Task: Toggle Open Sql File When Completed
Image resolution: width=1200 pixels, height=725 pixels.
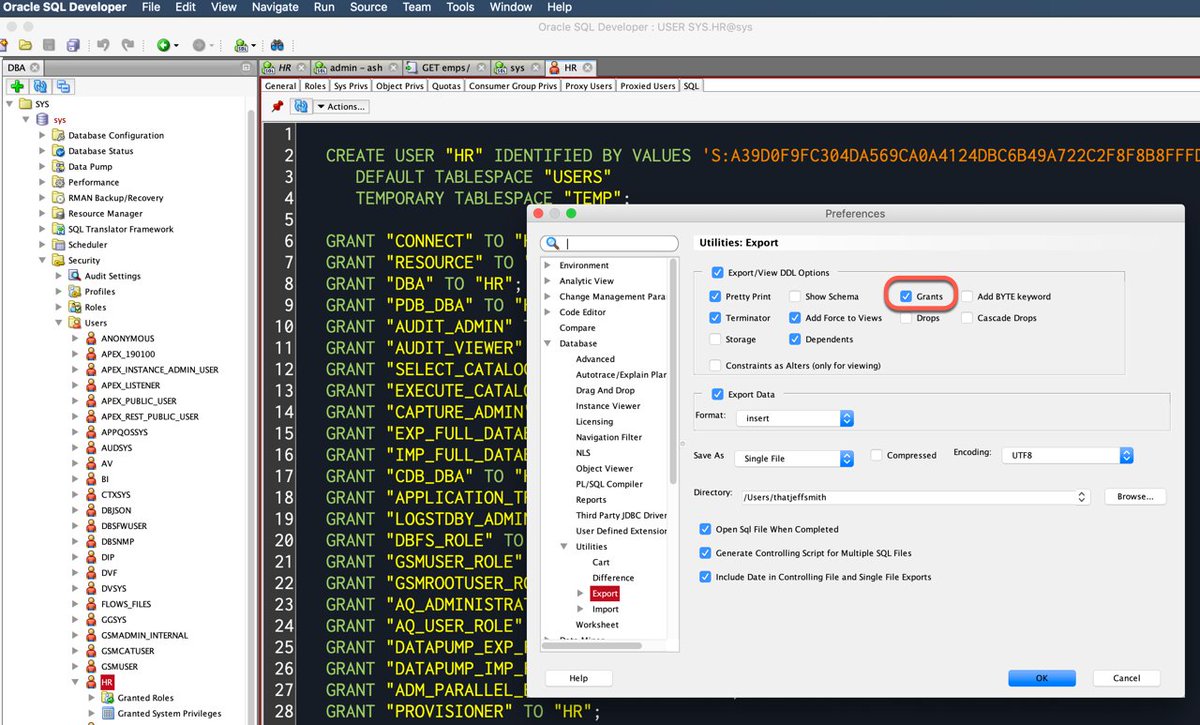Action: coord(706,529)
